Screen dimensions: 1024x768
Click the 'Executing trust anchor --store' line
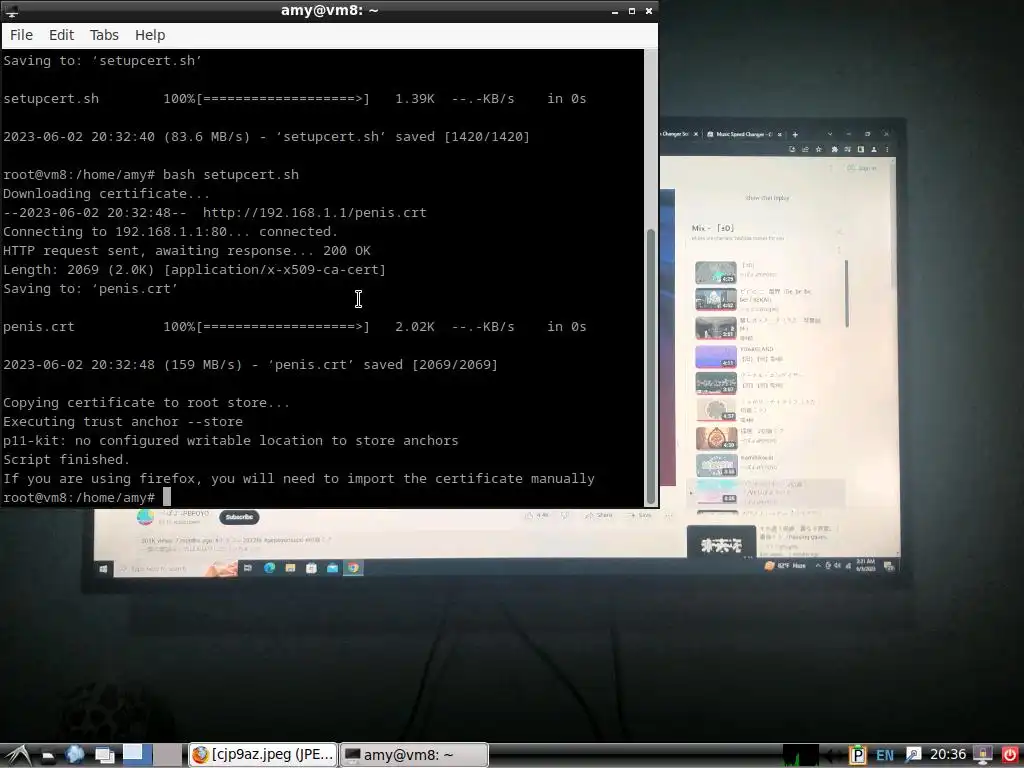123,422
